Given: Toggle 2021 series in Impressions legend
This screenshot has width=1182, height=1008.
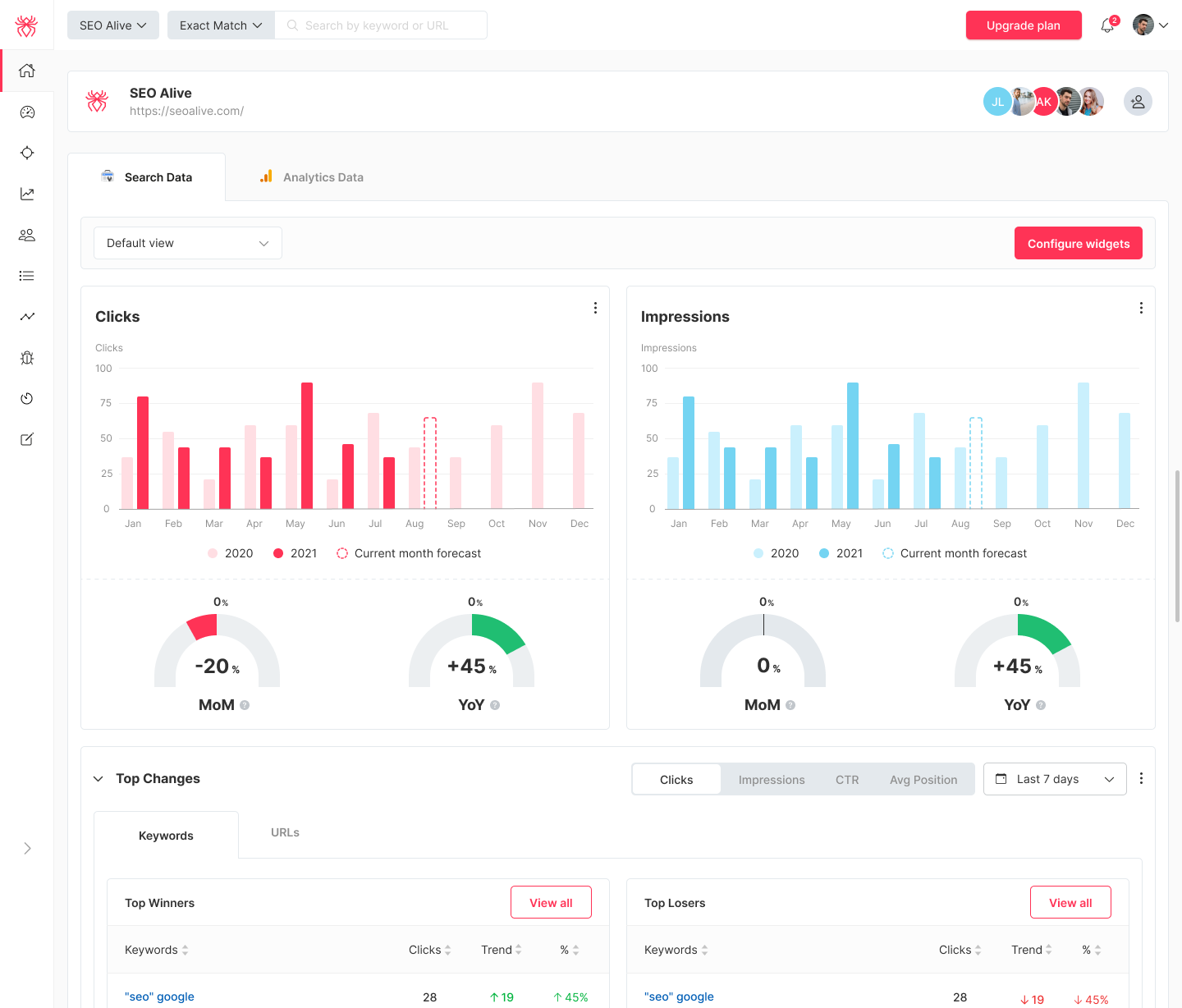Looking at the screenshot, I should tap(841, 553).
